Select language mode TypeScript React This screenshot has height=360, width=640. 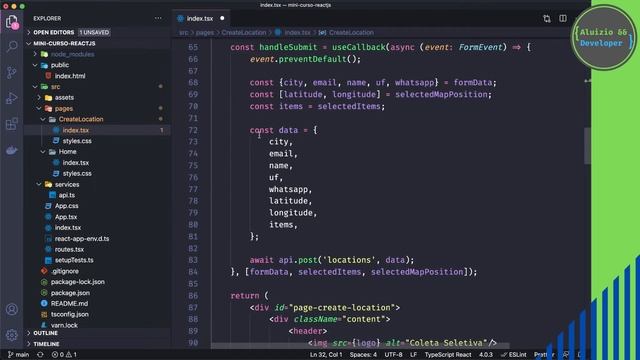[448, 355]
